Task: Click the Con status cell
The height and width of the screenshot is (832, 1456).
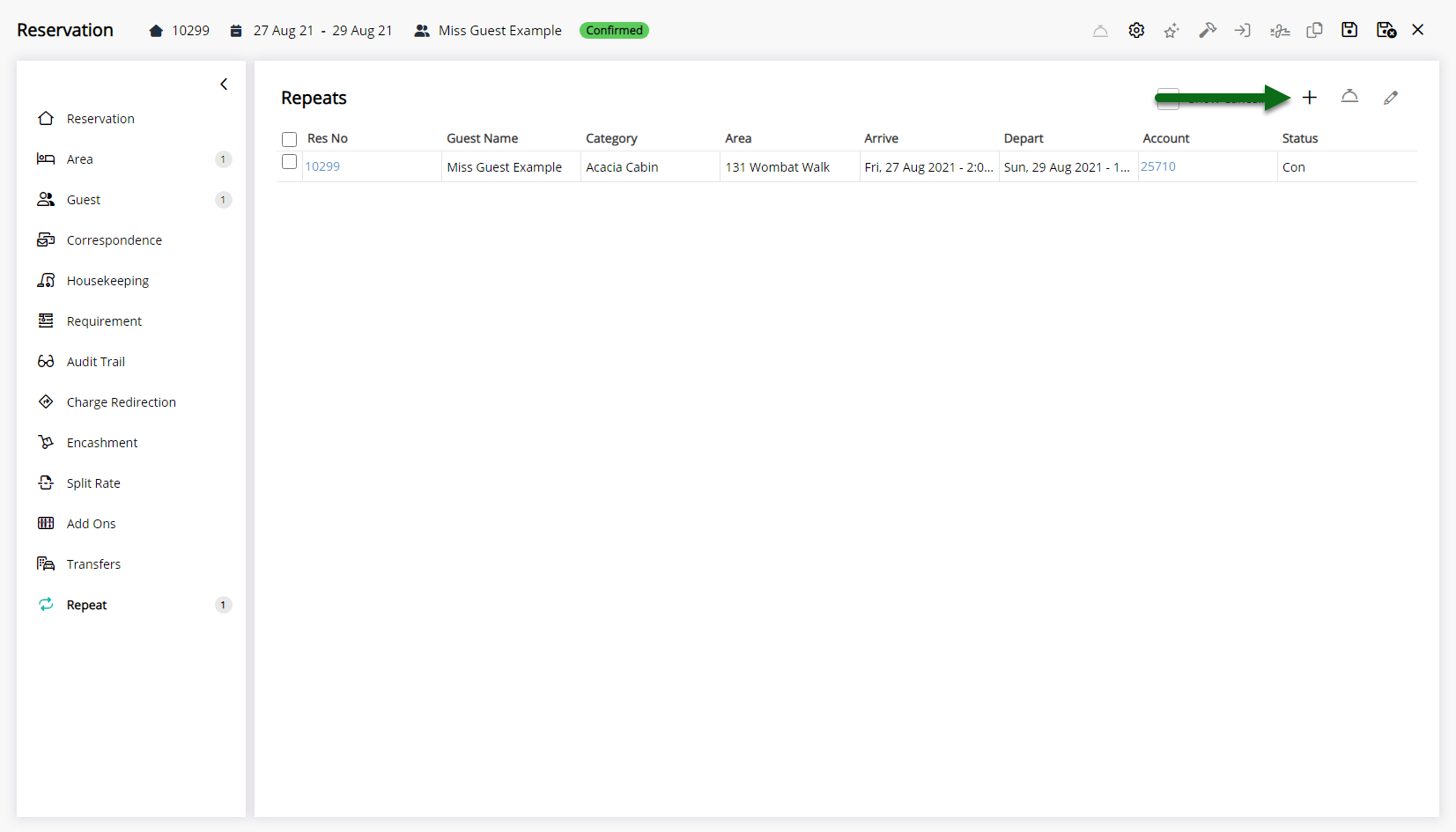Action: pyautogui.click(x=1346, y=167)
